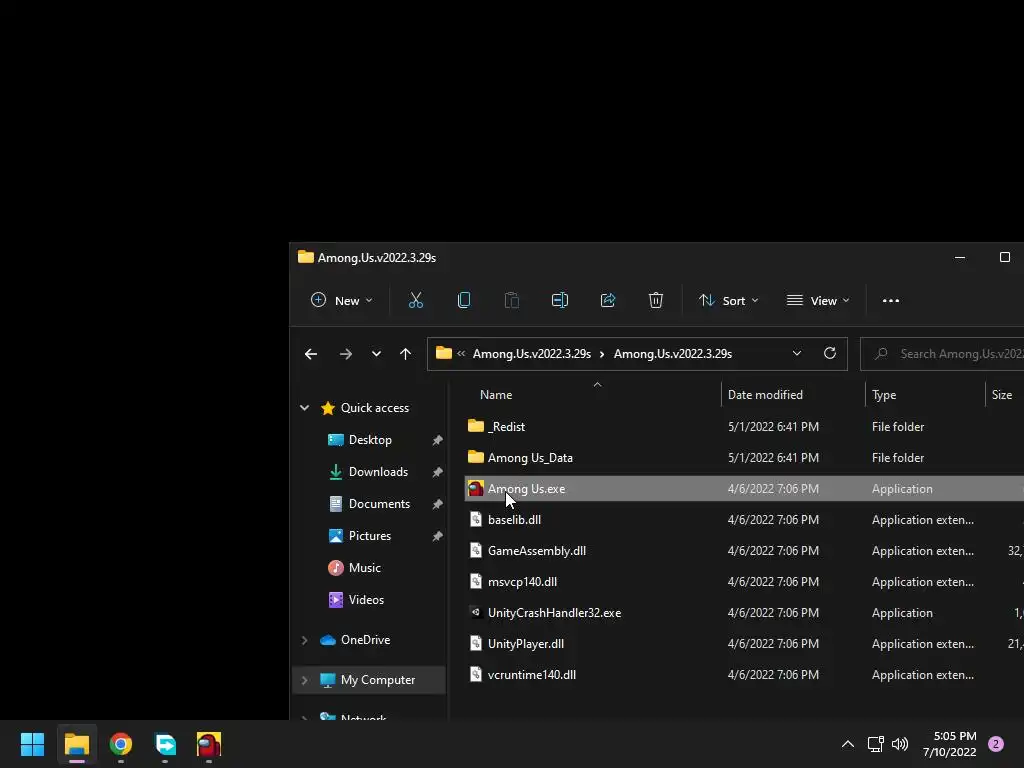This screenshot has height=768, width=1024.
Task: Open the View layout dropdown
Action: (818, 300)
